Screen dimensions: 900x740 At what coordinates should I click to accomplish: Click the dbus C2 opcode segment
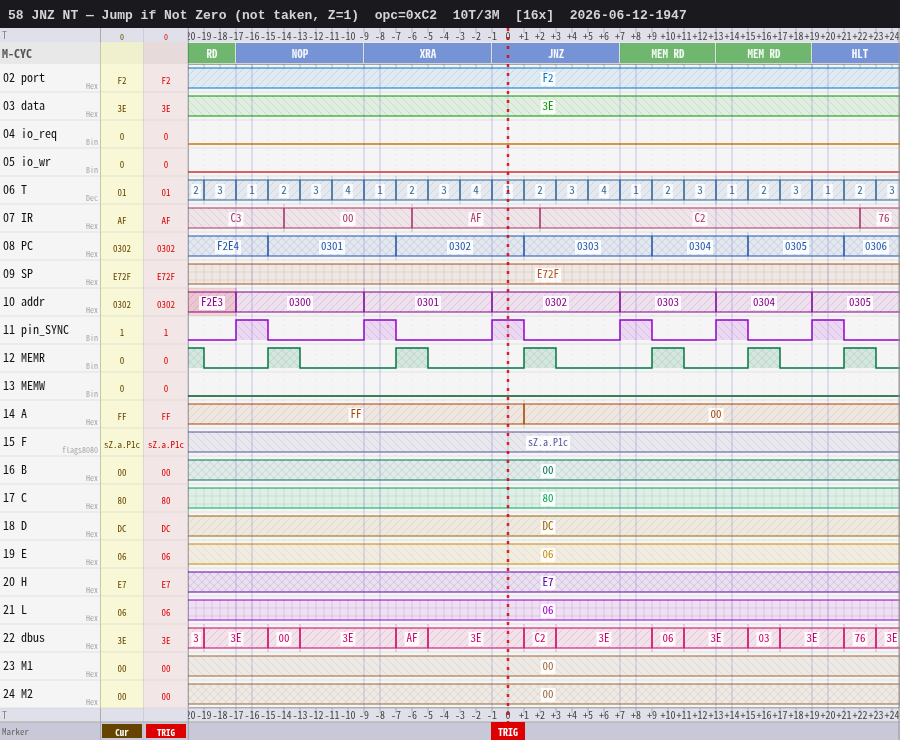[x=540, y=638]
